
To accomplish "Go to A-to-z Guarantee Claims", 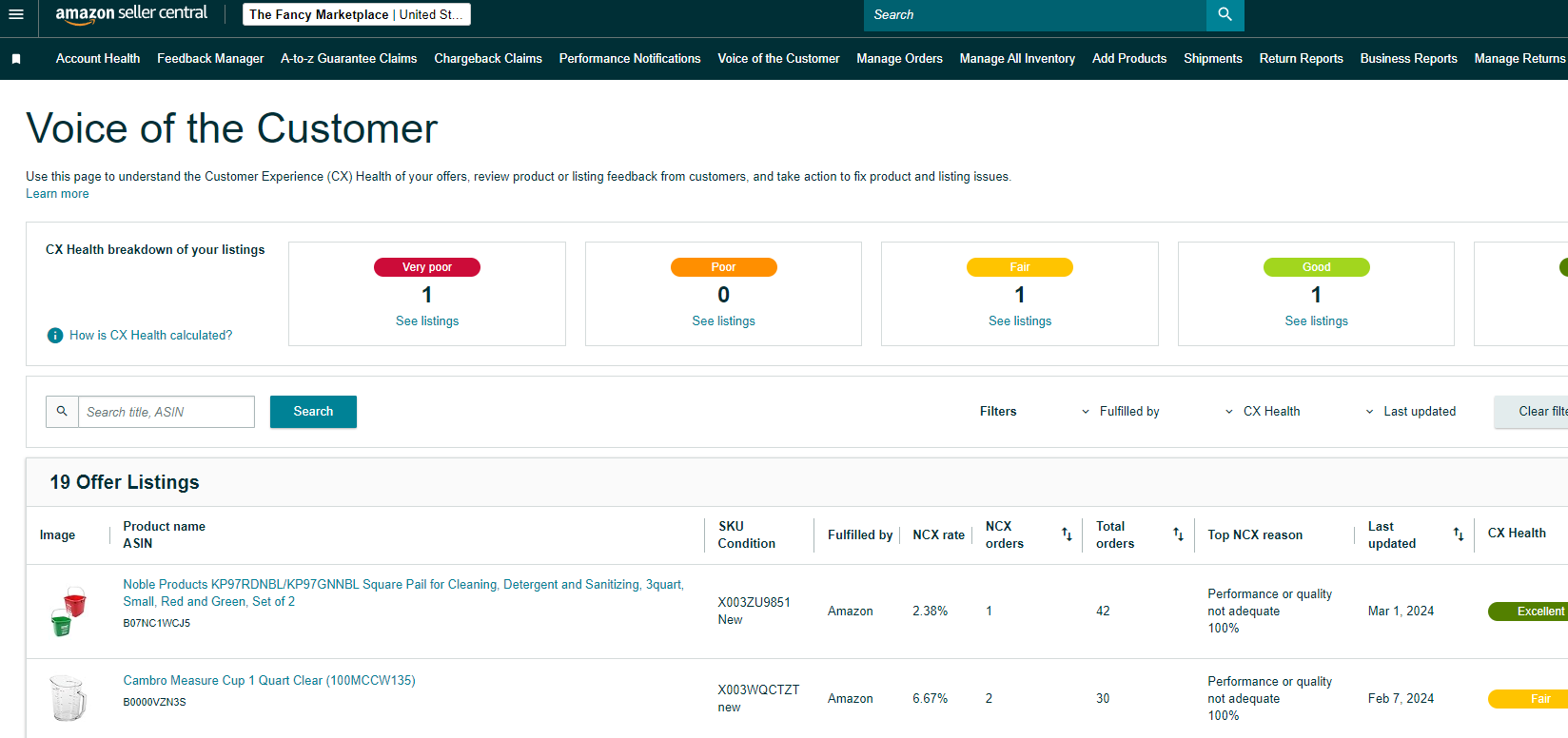I will pos(349,59).
